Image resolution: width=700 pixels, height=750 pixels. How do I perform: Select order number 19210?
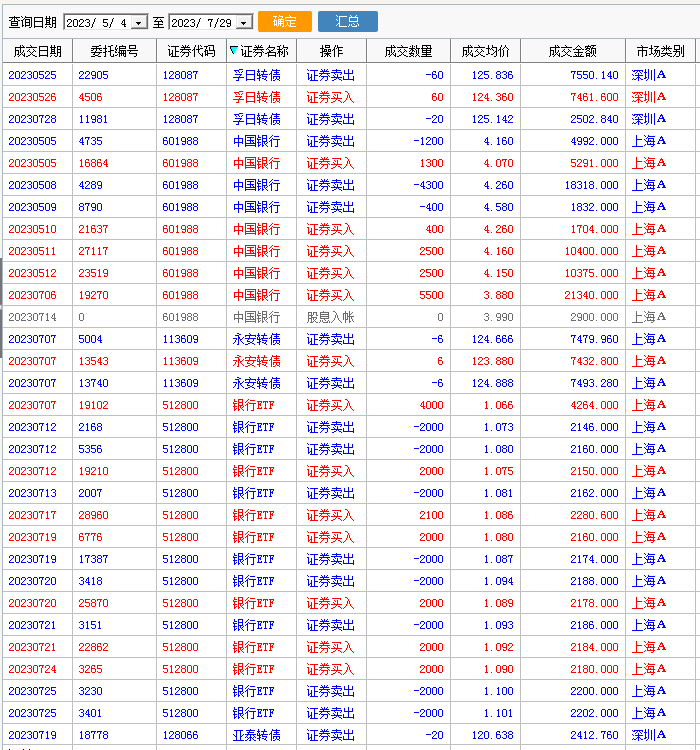pyautogui.click(x=93, y=471)
